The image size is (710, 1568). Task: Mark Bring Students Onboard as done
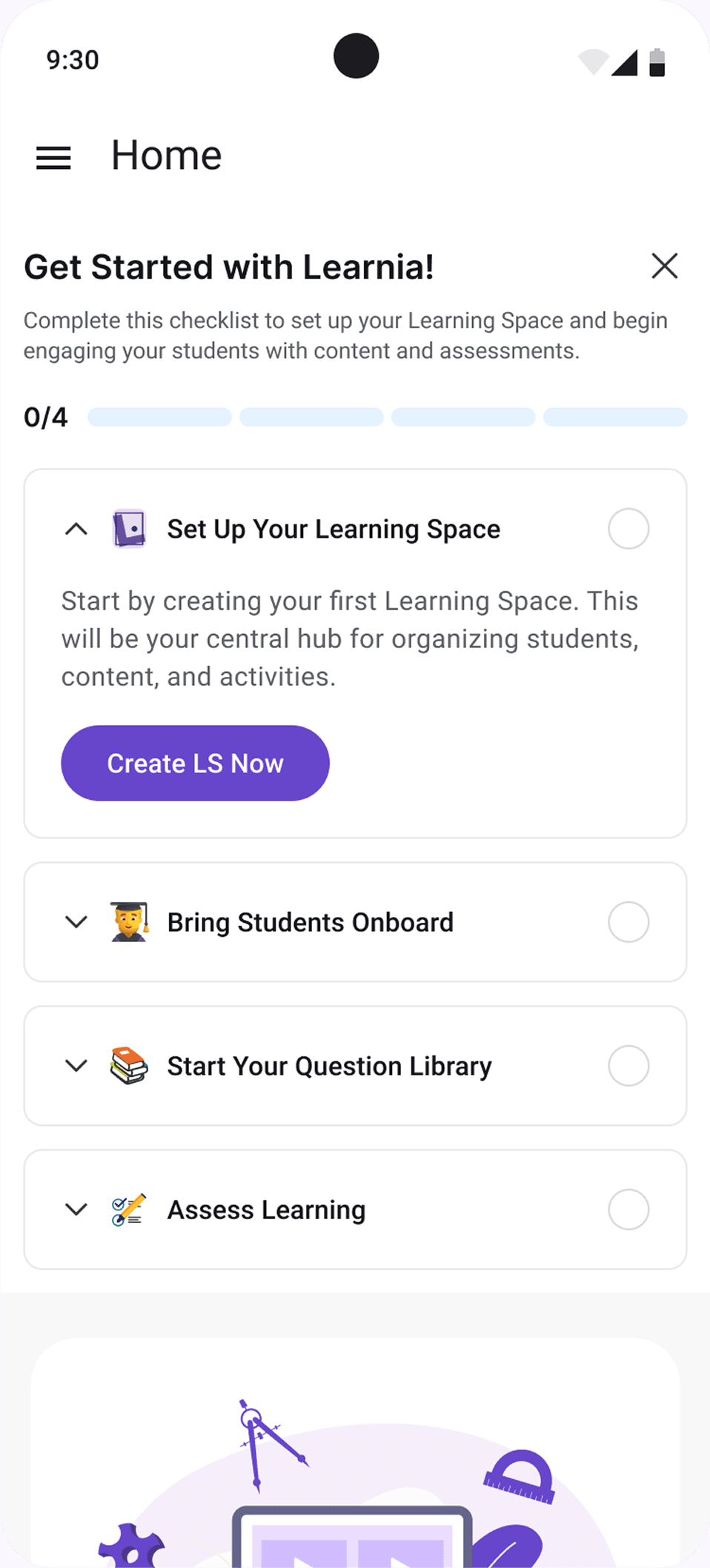coord(628,922)
